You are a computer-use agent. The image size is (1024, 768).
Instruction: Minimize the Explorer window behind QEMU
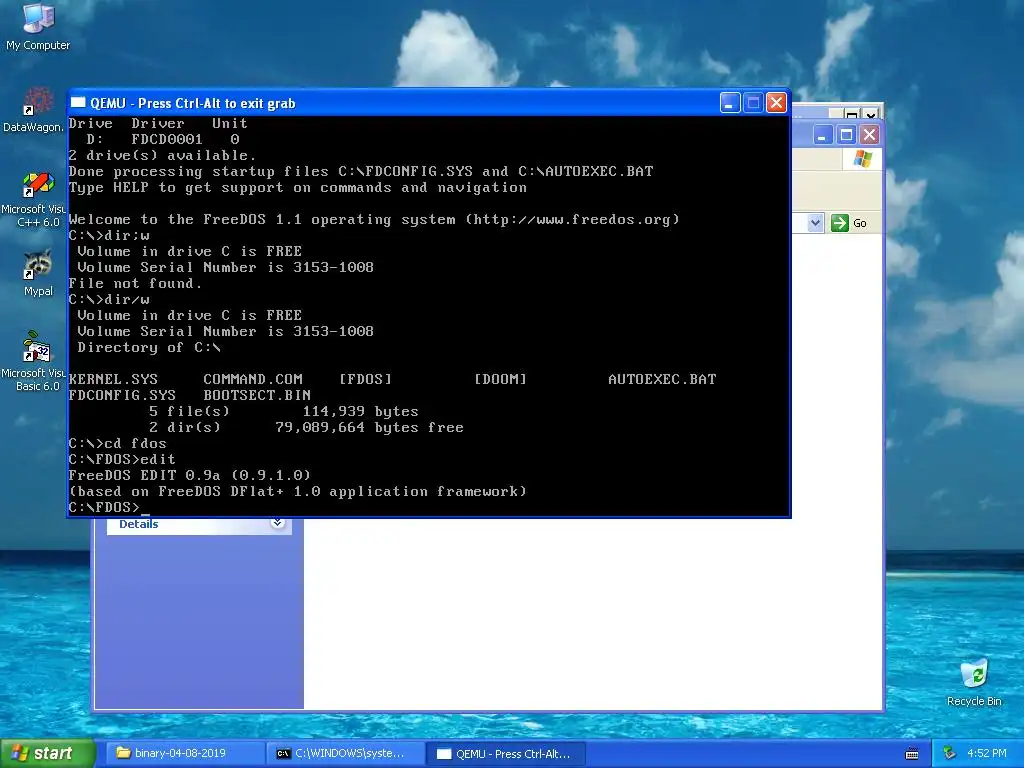pyautogui.click(x=822, y=135)
